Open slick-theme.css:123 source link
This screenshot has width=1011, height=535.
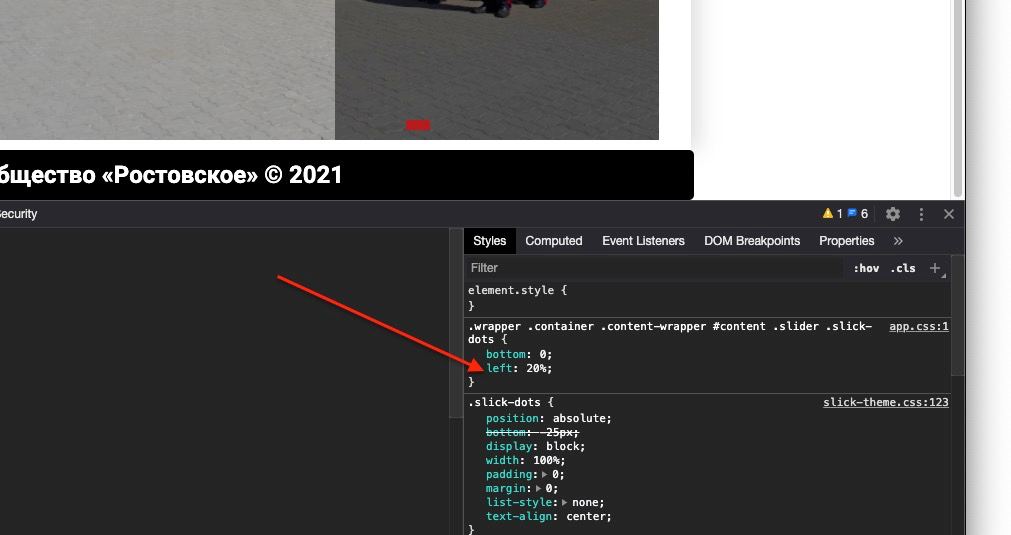coord(886,402)
